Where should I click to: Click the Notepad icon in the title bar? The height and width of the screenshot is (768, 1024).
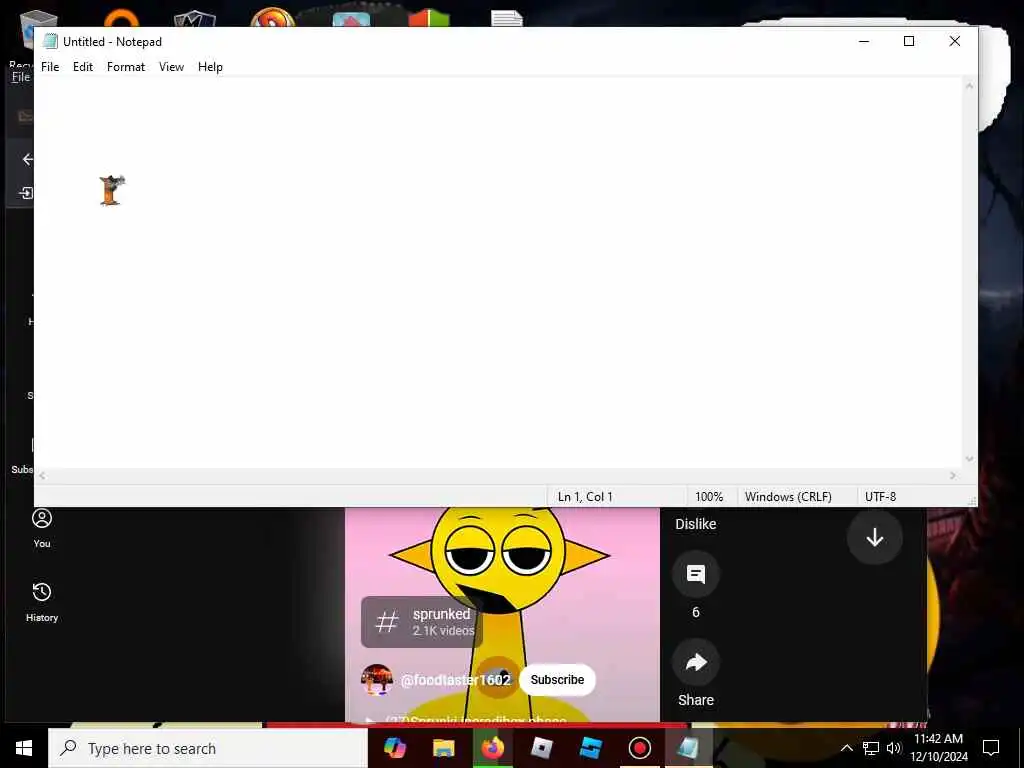click(x=50, y=41)
